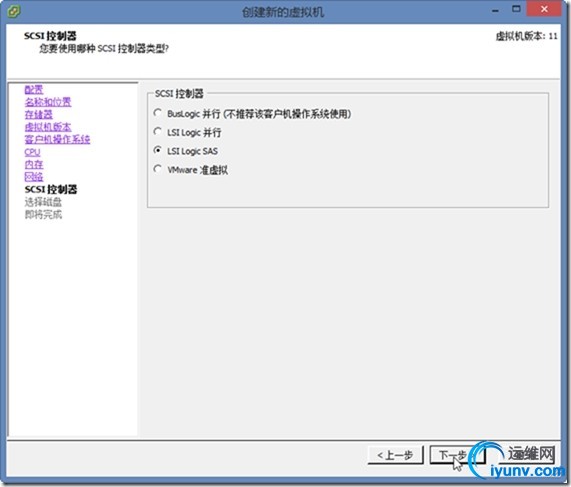Maximize the 创建新的虚拟机 window
Image resolution: width=571 pixels, height=487 pixels.
[516, 9]
